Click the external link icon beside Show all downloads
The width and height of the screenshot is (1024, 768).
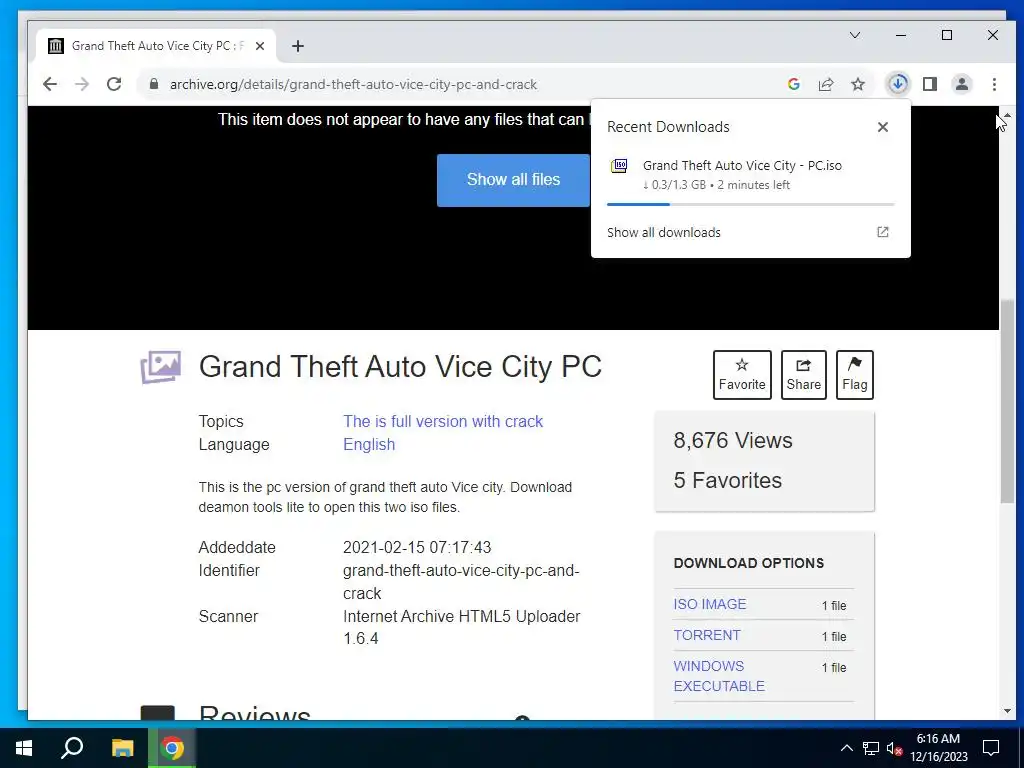coord(882,232)
